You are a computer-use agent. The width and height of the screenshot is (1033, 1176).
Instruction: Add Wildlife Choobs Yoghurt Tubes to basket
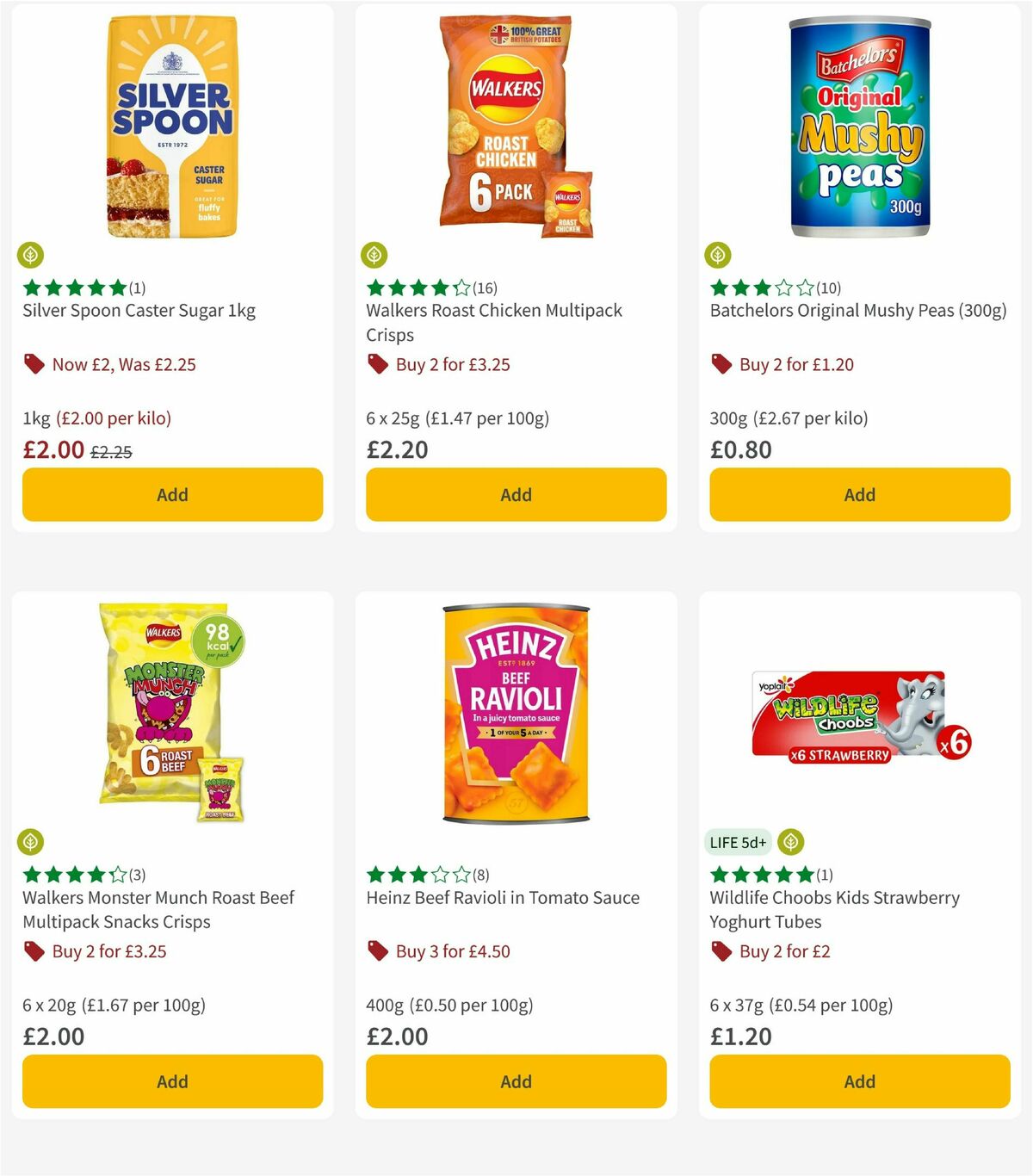(858, 1081)
